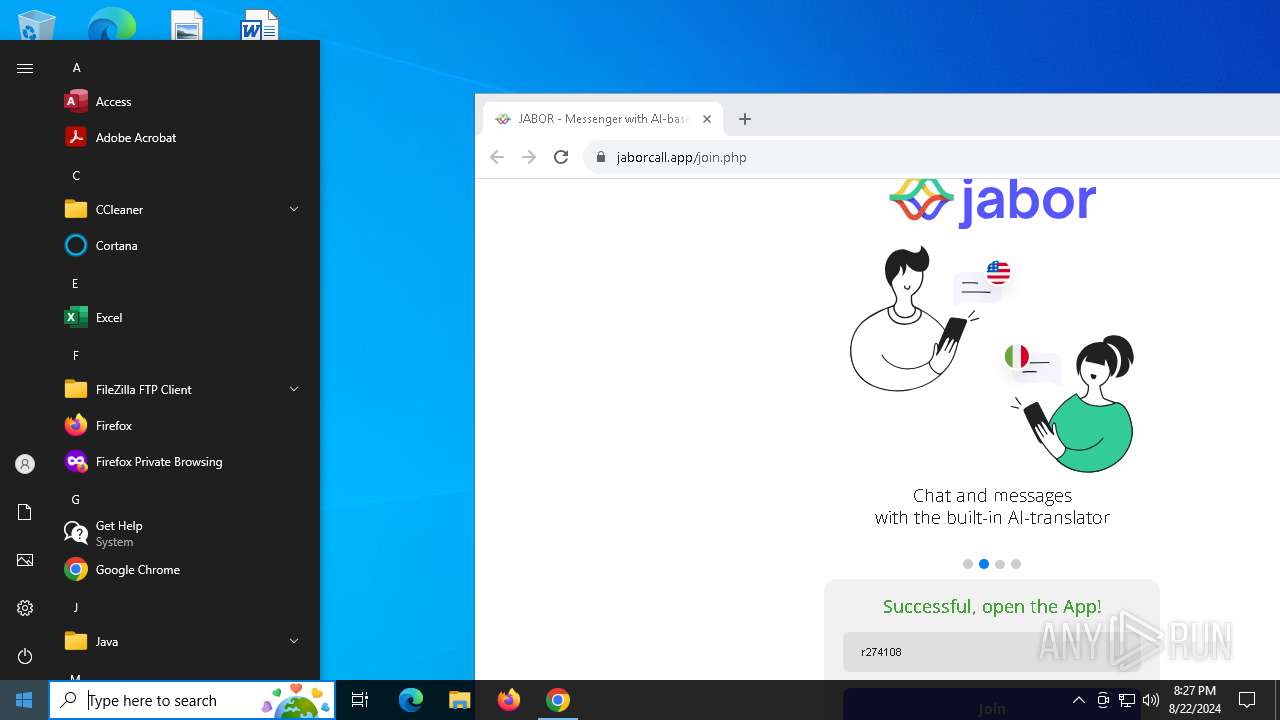Select the first carousel dot

[968, 564]
